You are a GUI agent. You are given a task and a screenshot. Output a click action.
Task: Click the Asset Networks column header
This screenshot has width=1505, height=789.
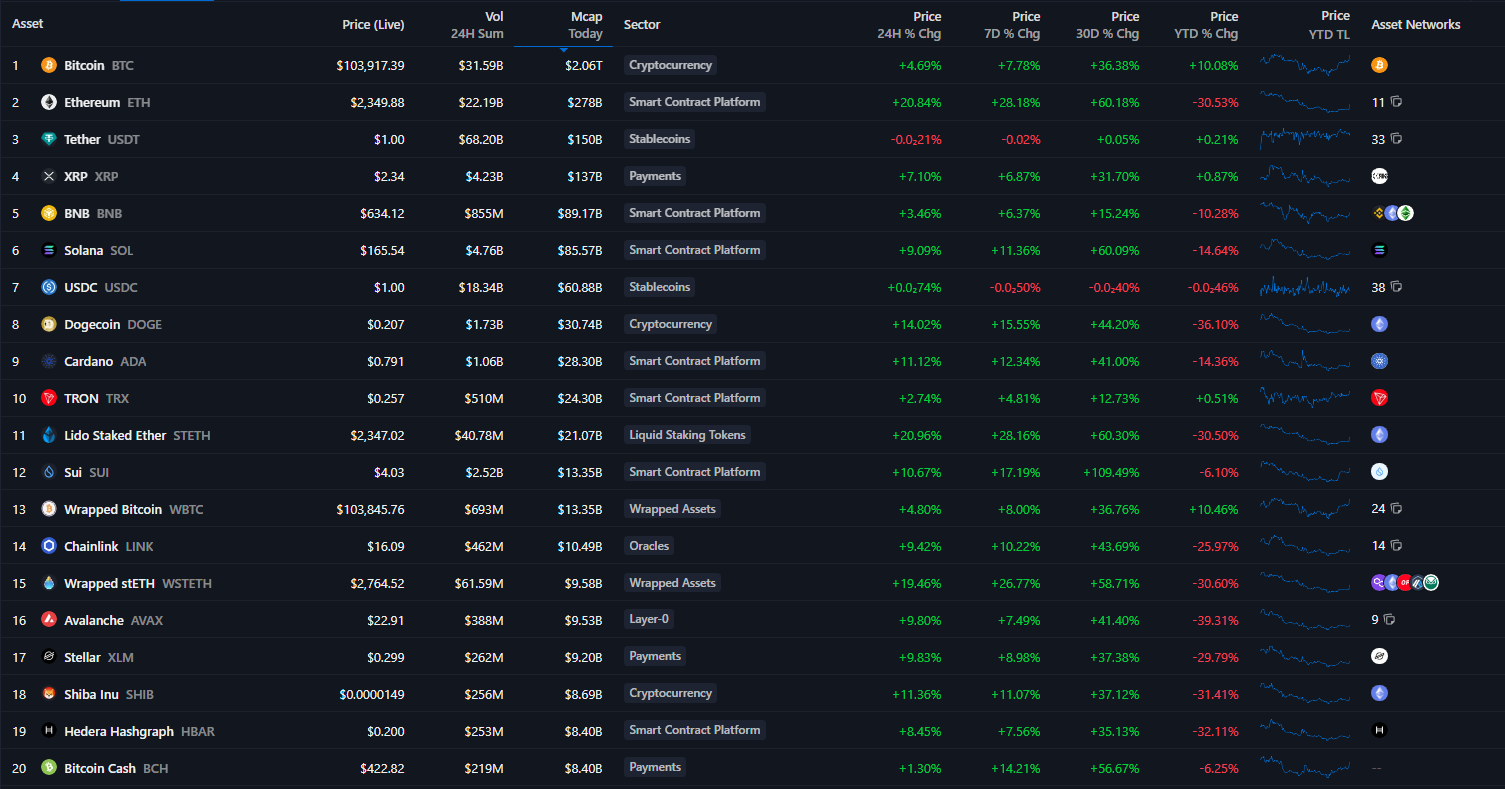click(x=1416, y=25)
